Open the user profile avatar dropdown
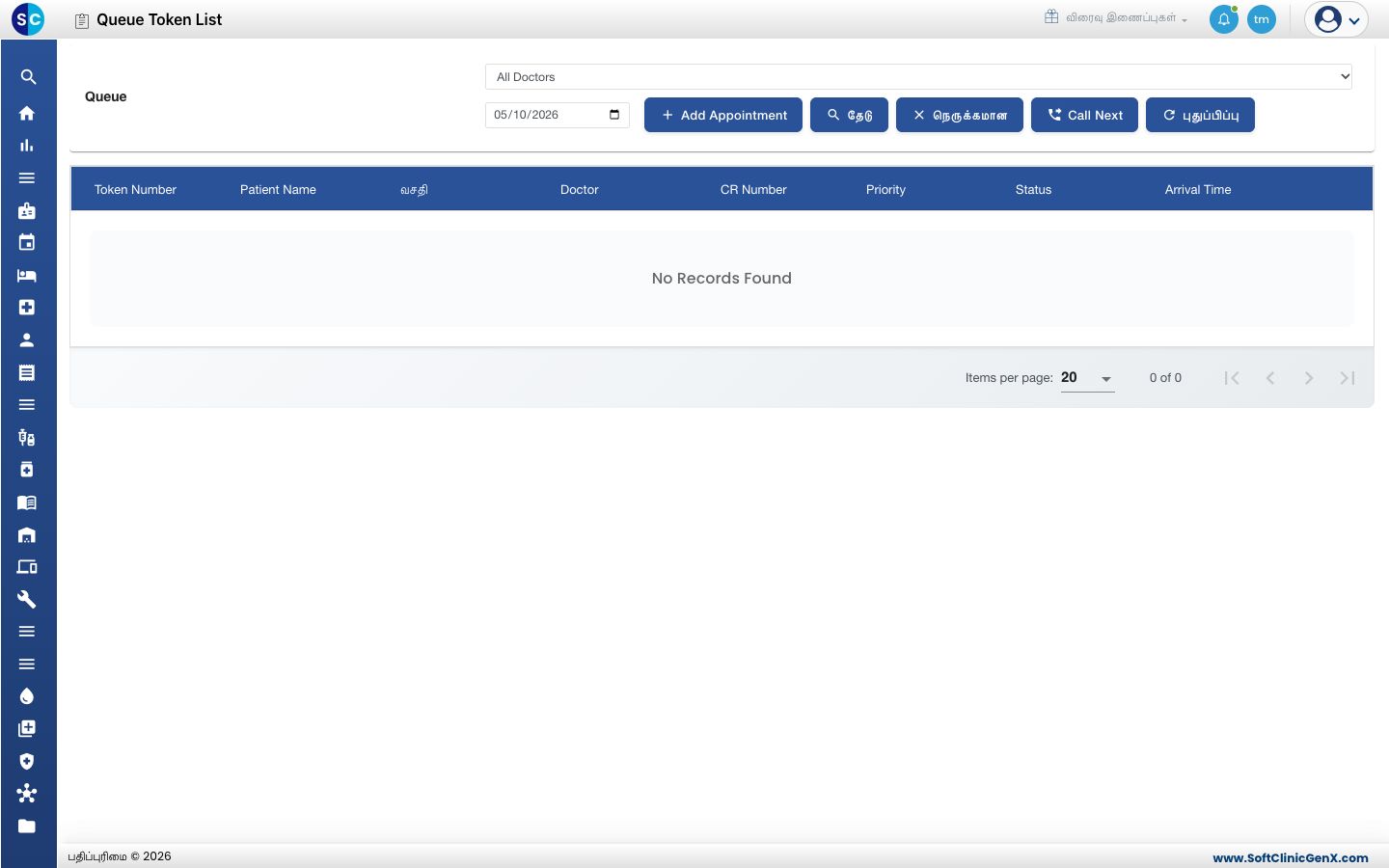 coord(1336,19)
